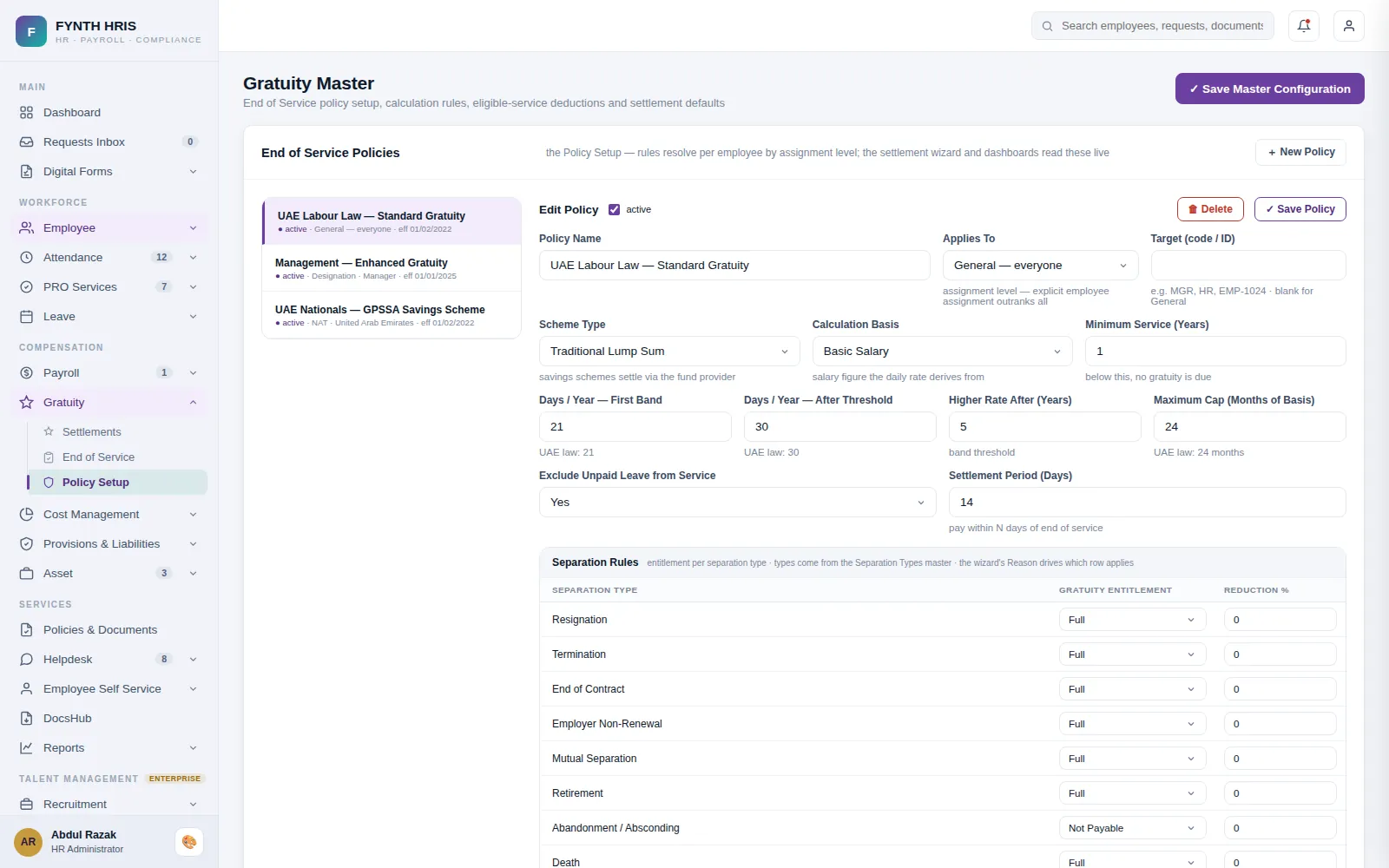Screen dimensions: 1389x868
Task: Click Cost Management pie icon
Action: (x=27, y=515)
